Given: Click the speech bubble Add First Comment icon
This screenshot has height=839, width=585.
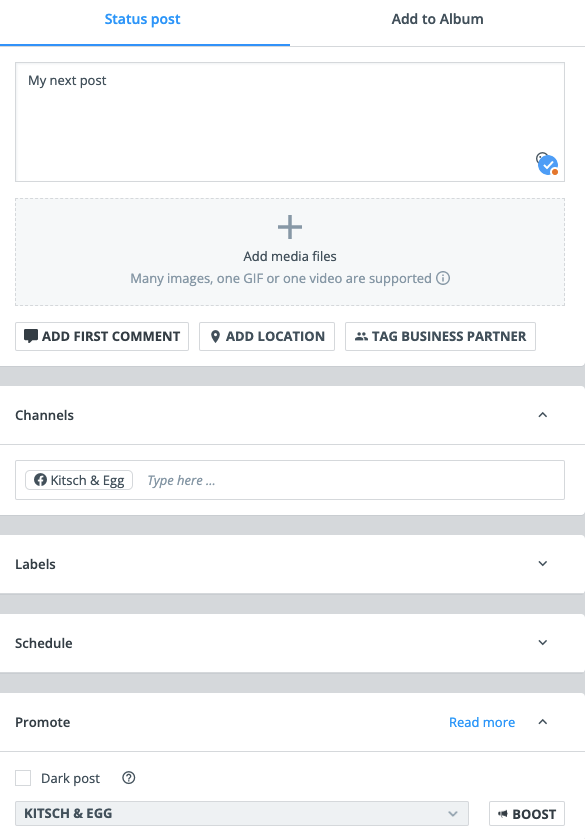Looking at the screenshot, I should 31,336.
